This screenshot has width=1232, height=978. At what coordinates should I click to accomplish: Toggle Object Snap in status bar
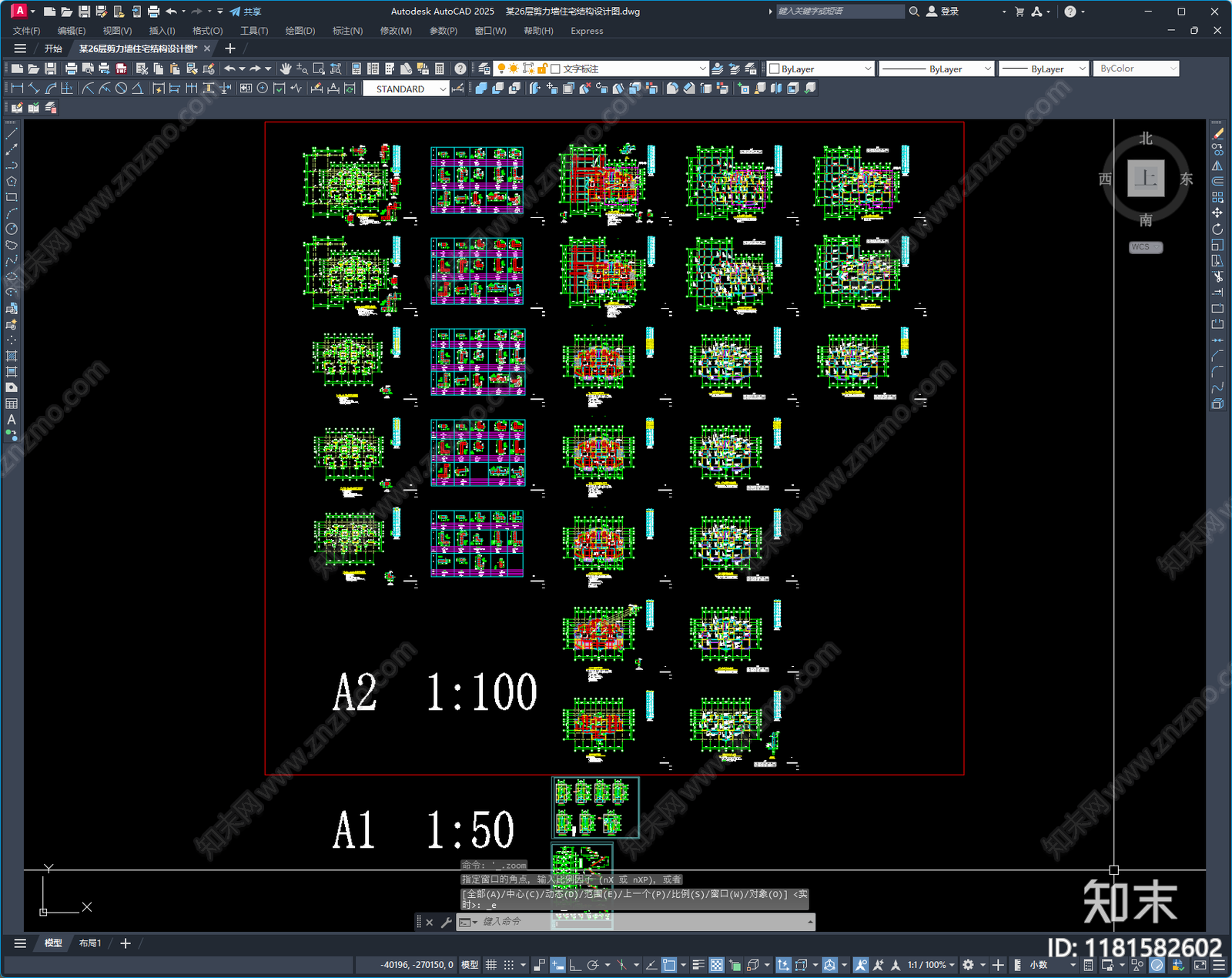pyautogui.click(x=669, y=965)
